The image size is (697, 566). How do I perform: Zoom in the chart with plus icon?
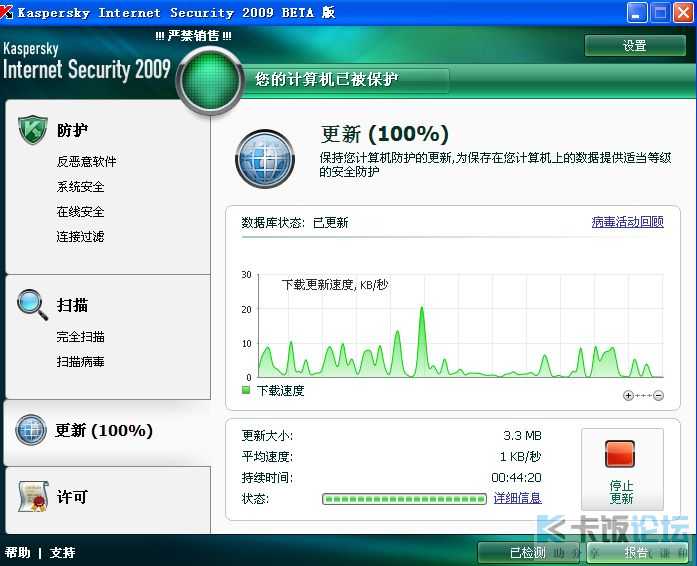[x=628, y=395]
